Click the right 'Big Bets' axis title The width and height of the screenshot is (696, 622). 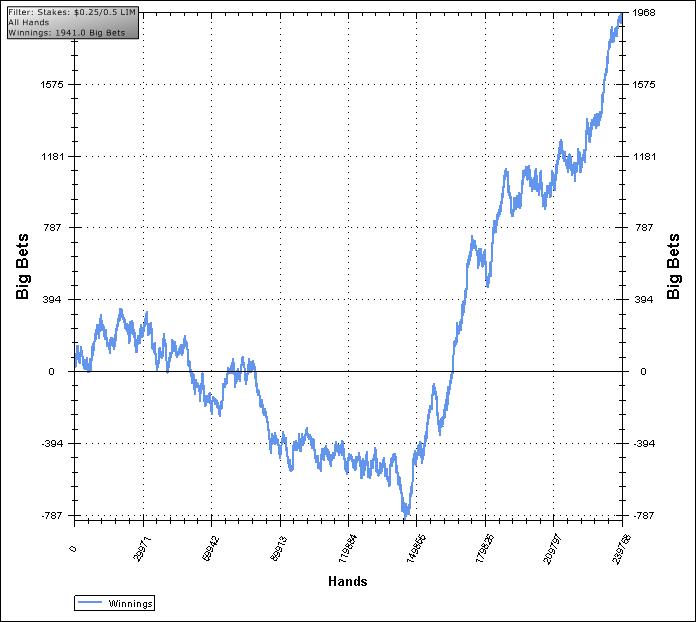pyautogui.click(x=673, y=267)
